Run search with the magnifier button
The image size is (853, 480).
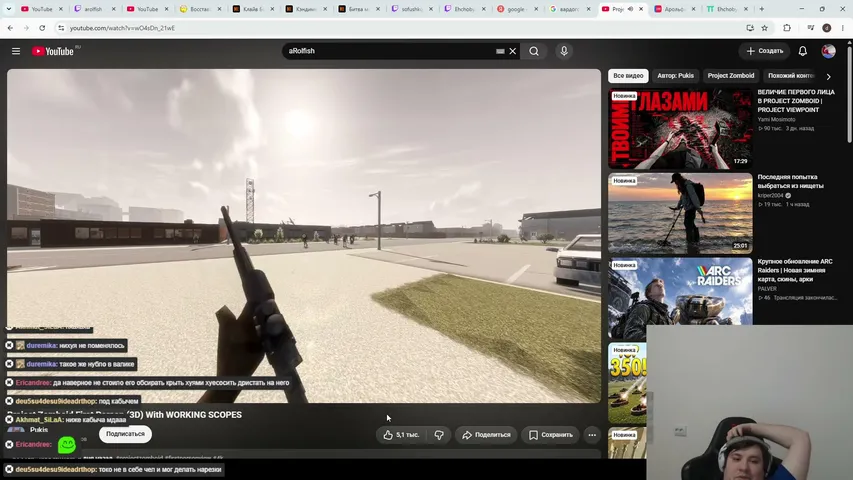coord(534,51)
